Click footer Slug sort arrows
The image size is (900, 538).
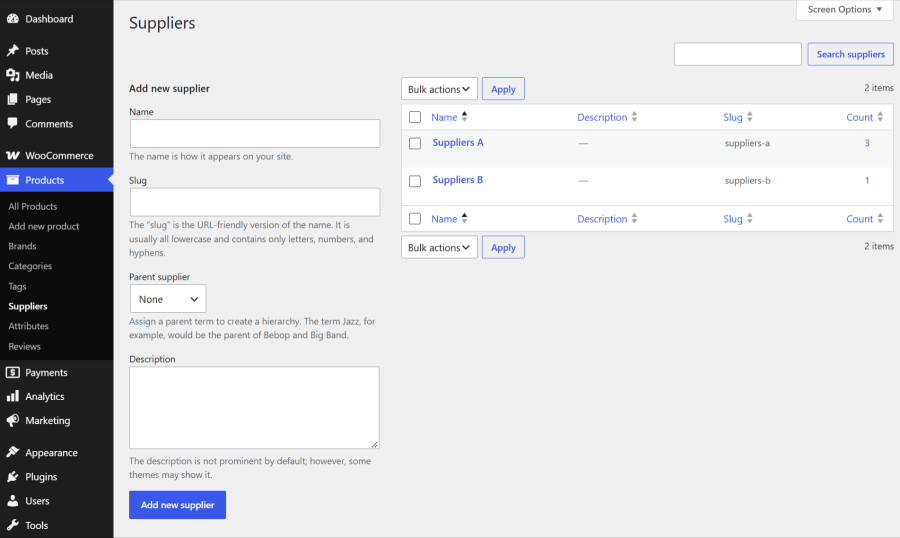click(x=750, y=218)
